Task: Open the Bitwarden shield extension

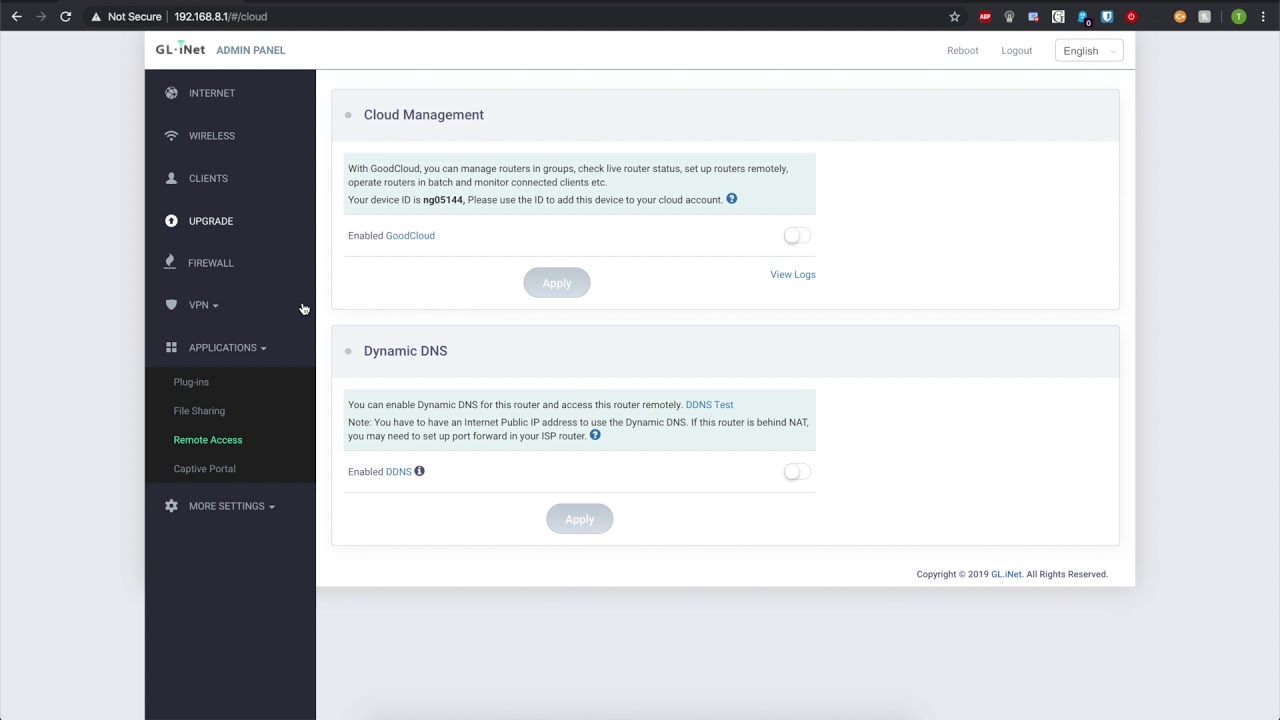Action: click(x=1107, y=16)
